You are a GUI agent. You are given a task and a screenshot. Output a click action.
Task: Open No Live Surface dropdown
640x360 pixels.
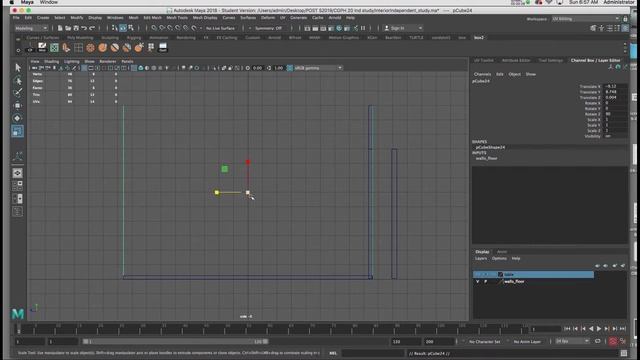[x=220, y=28]
